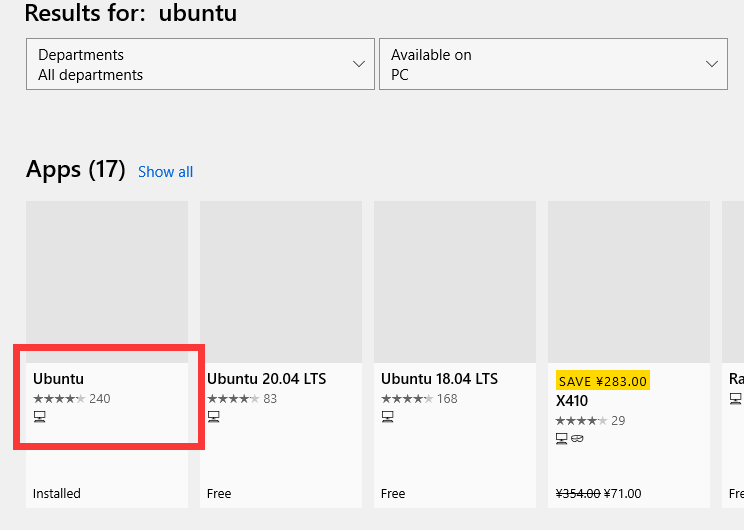The width and height of the screenshot is (744, 530).
Task: Click the struck-through ¥354.00 original price
Action: point(578,494)
